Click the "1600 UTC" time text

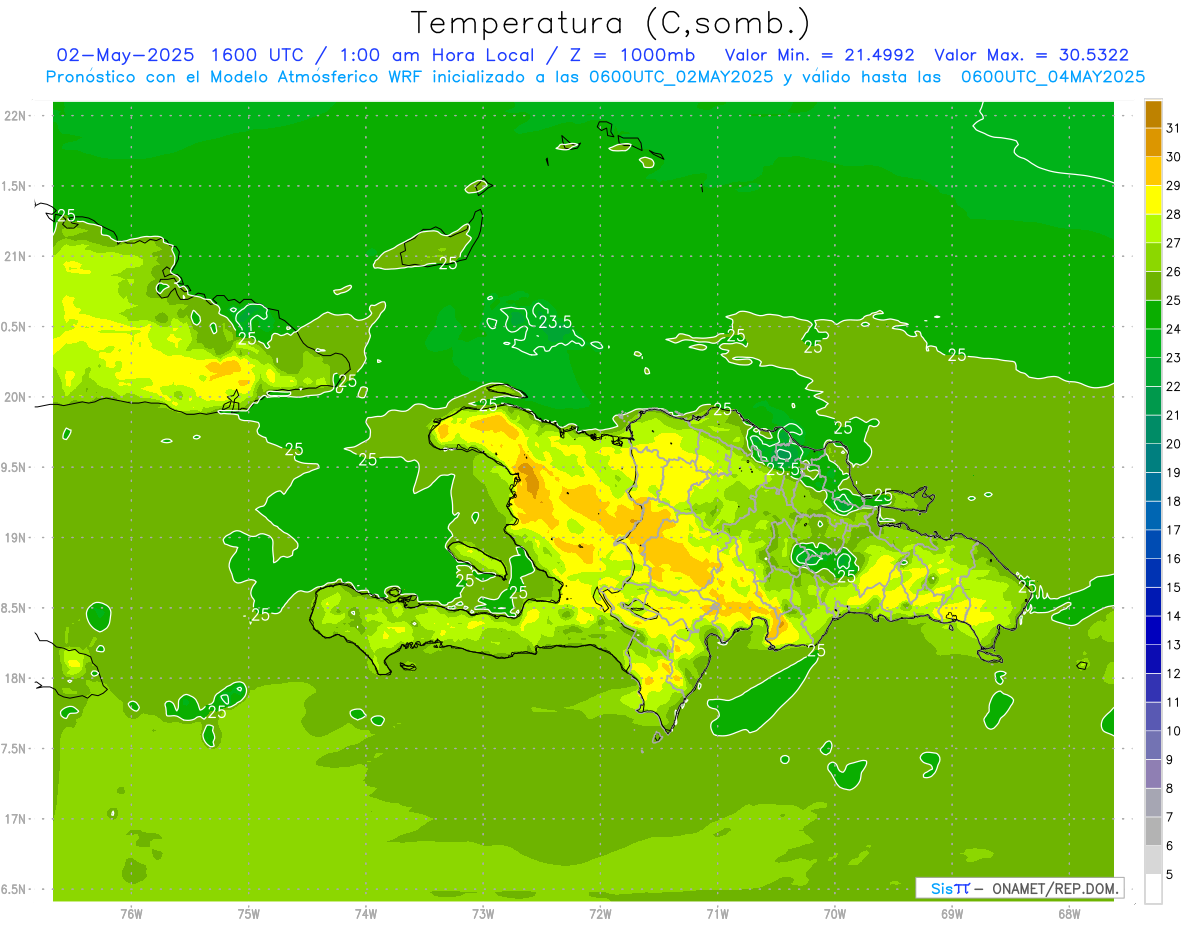(x=255, y=55)
